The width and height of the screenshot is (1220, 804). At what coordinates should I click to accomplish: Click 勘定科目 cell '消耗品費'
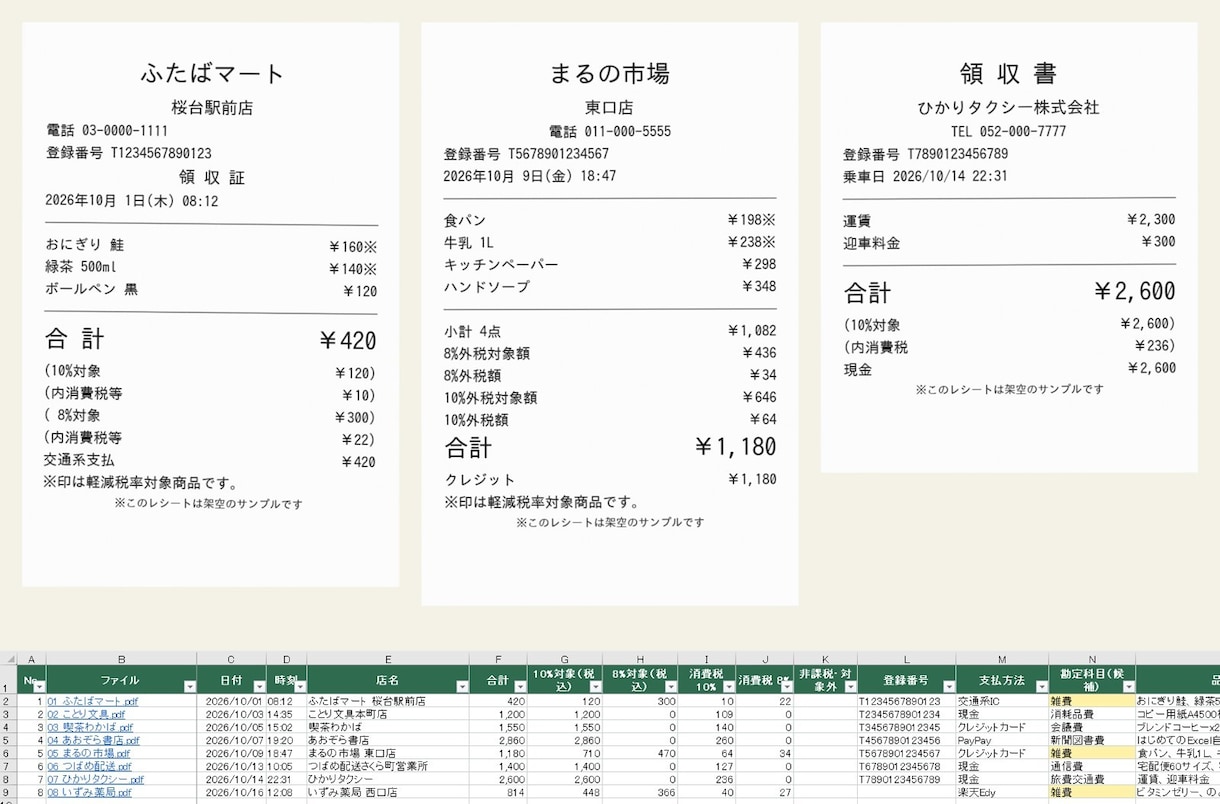(1092, 715)
